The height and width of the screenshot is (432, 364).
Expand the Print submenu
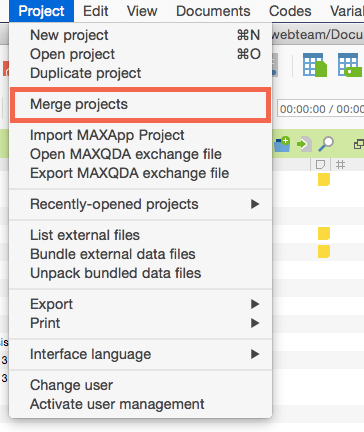pyautogui.click(x=140, y=323)
